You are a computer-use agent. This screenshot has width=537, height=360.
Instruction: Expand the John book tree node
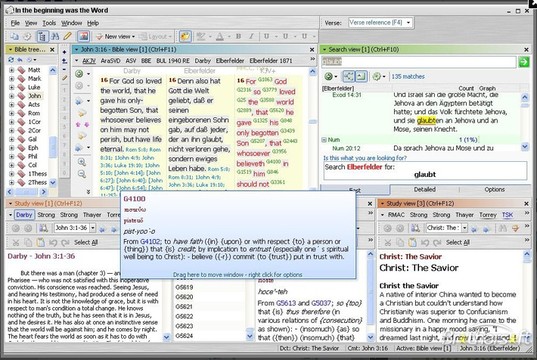coord(11,96)
